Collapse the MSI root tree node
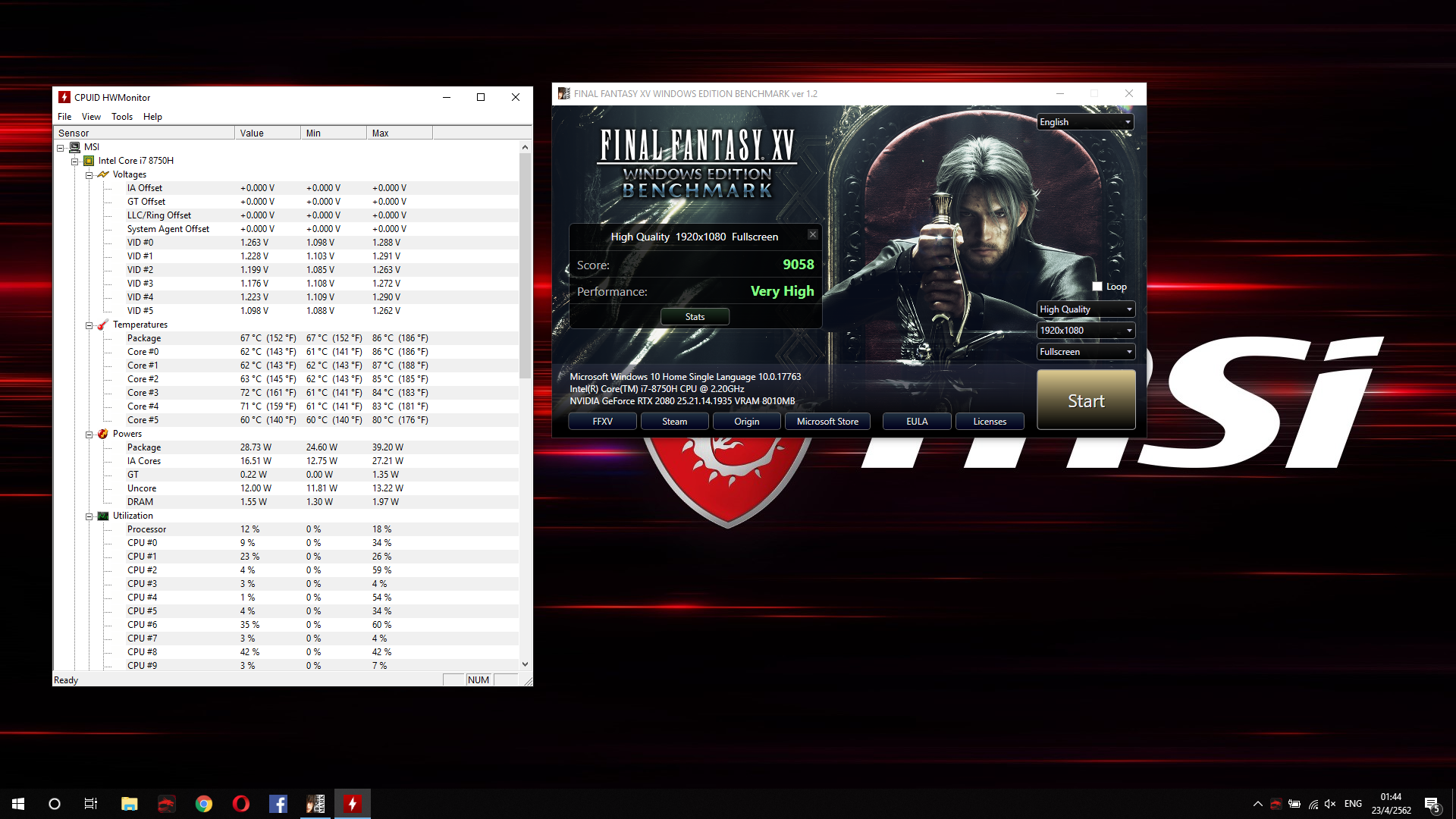Image resolution: width=1456 pixels, height=819 pixels. (x=61, y=148)
